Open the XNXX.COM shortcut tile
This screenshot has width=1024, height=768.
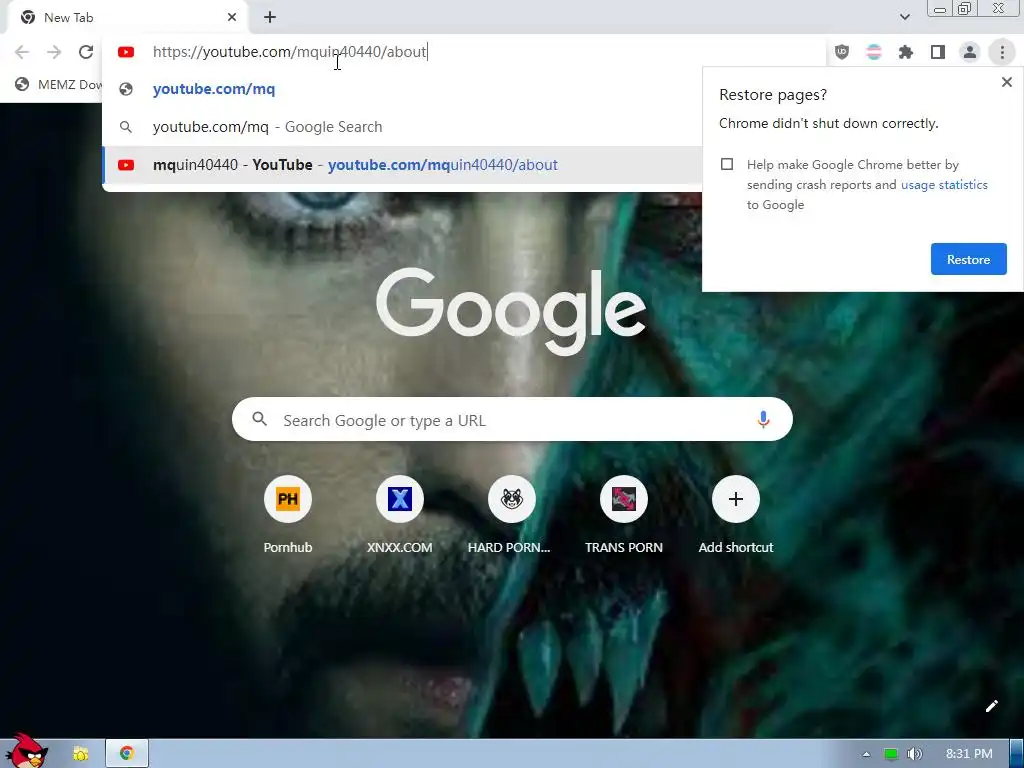pyautogui.click(x=400, y=515)
